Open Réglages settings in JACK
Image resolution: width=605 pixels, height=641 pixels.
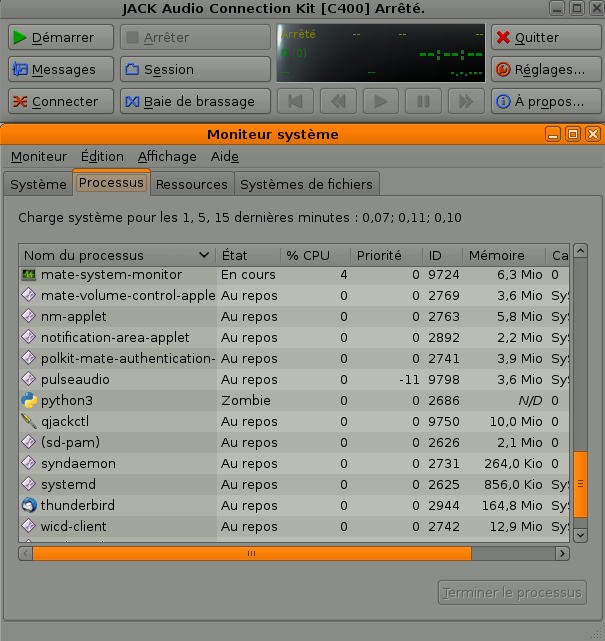coord(546,69)
